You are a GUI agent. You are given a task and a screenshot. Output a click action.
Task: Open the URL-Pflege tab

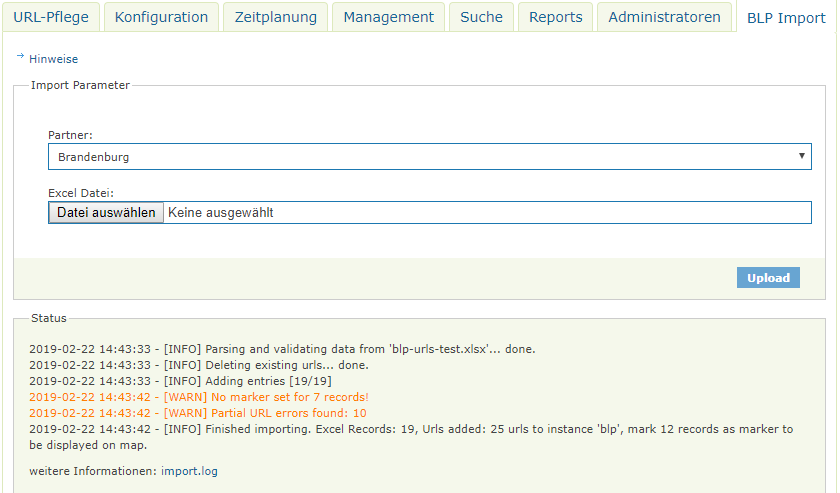pos(51,17)
